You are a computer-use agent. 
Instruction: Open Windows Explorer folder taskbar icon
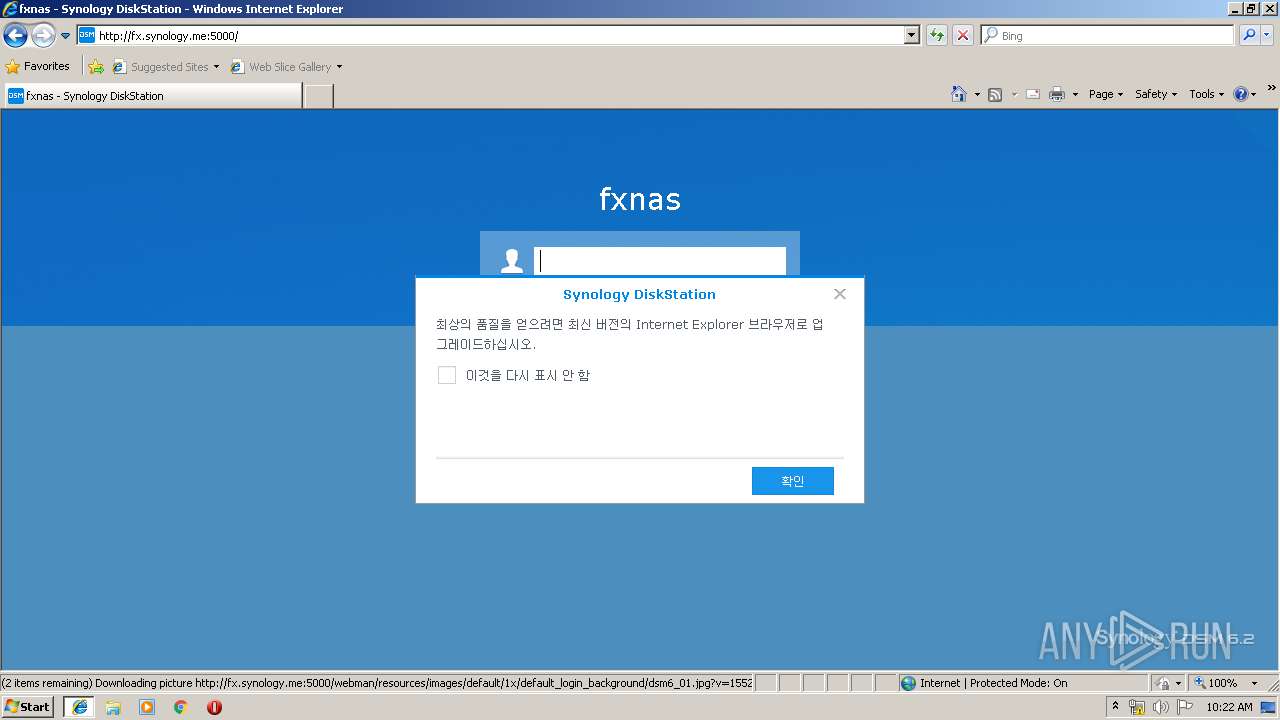113,706
